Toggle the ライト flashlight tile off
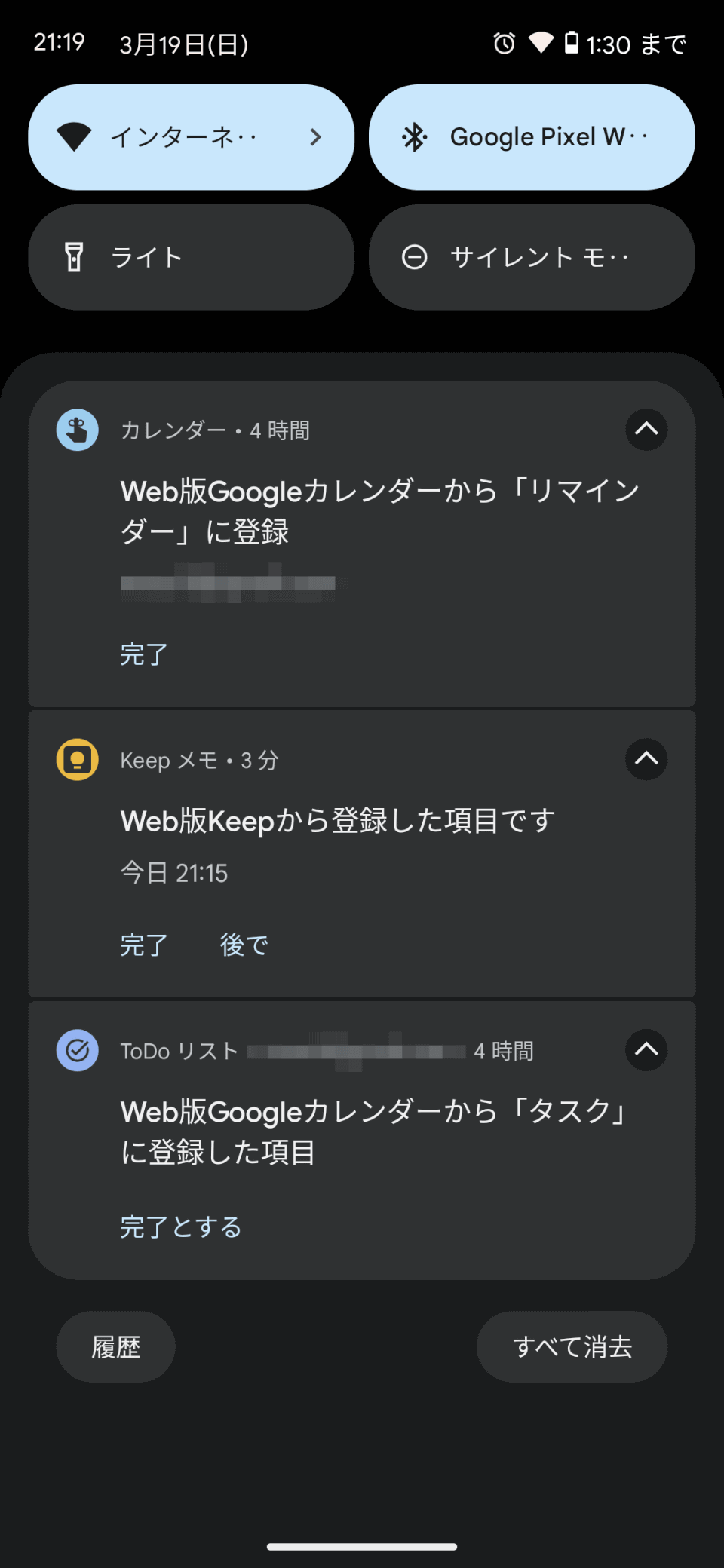The height and width of the screenshot is (1568, 724). [x=192, y=257]
